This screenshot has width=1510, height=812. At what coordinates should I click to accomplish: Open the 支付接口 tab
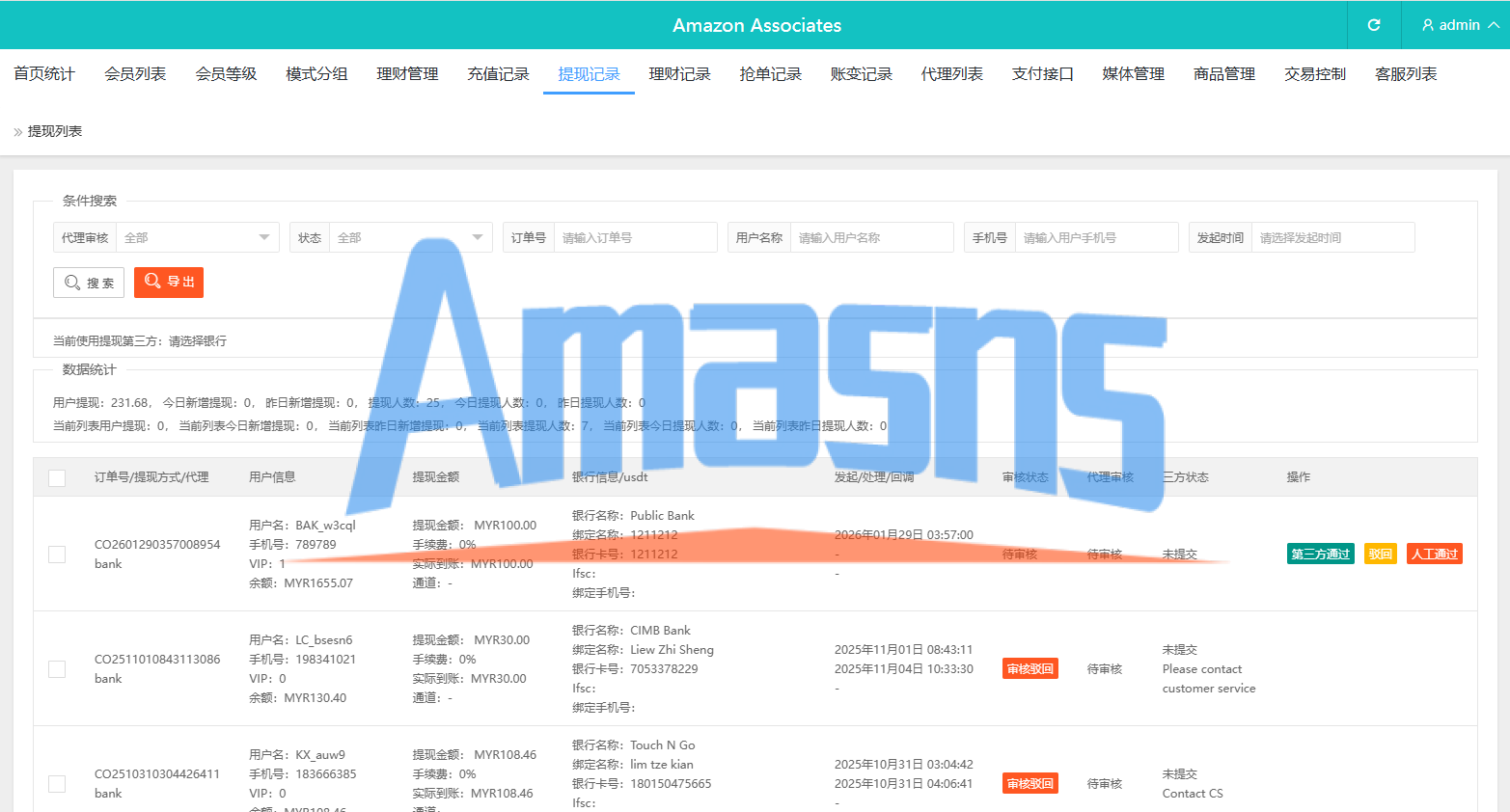[x=1042, y=73]
